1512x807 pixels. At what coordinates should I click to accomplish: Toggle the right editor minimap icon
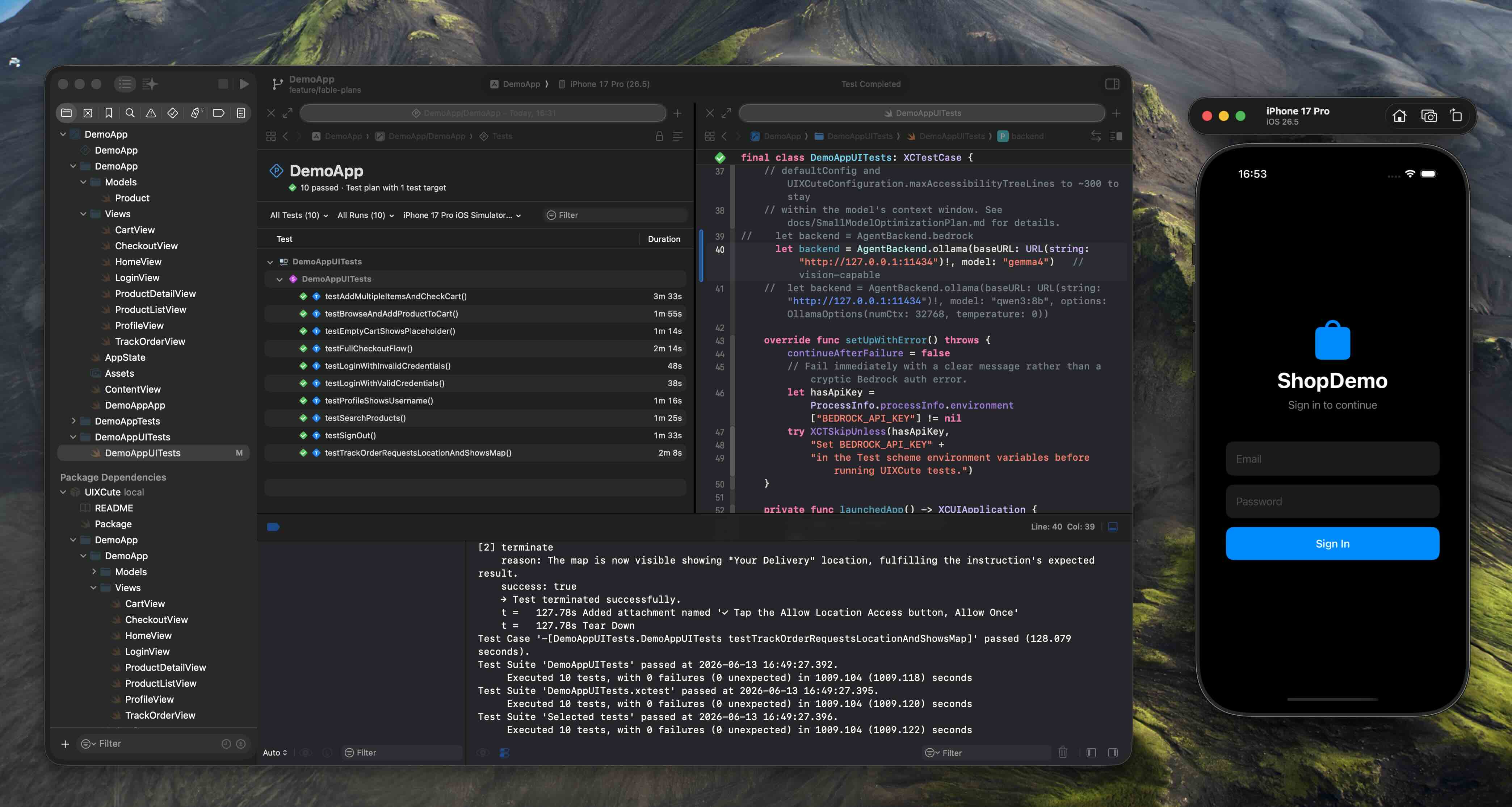point(1116,136)
